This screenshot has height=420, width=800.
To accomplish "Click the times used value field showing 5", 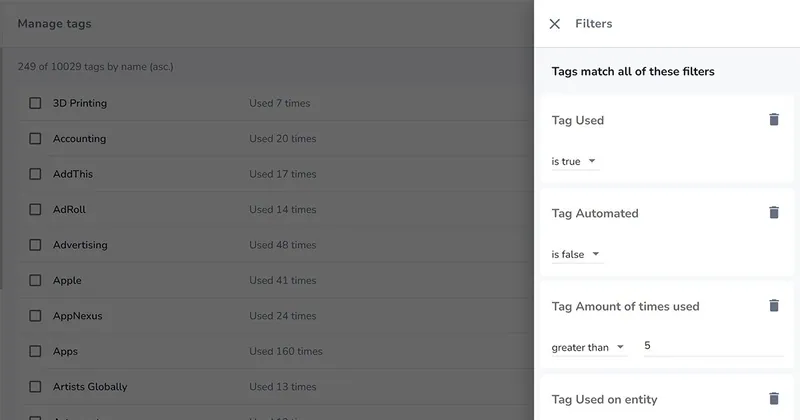I will click(713, 346).
